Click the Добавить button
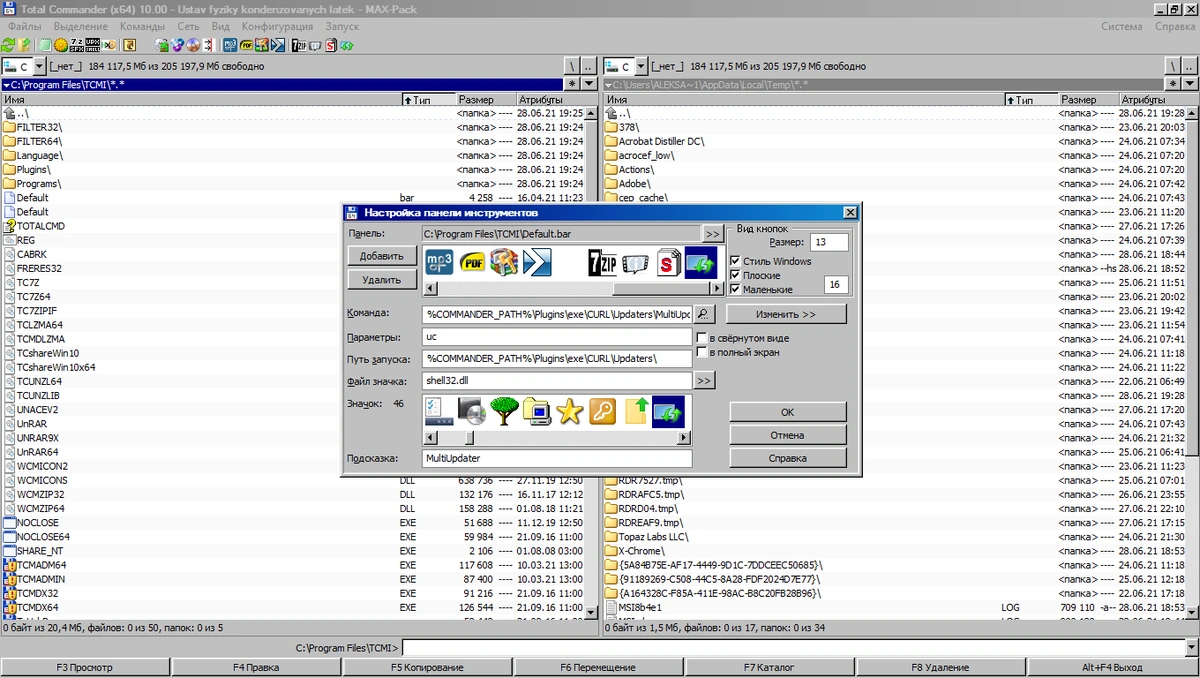1200x678 pixels. (x=381, y=256)
